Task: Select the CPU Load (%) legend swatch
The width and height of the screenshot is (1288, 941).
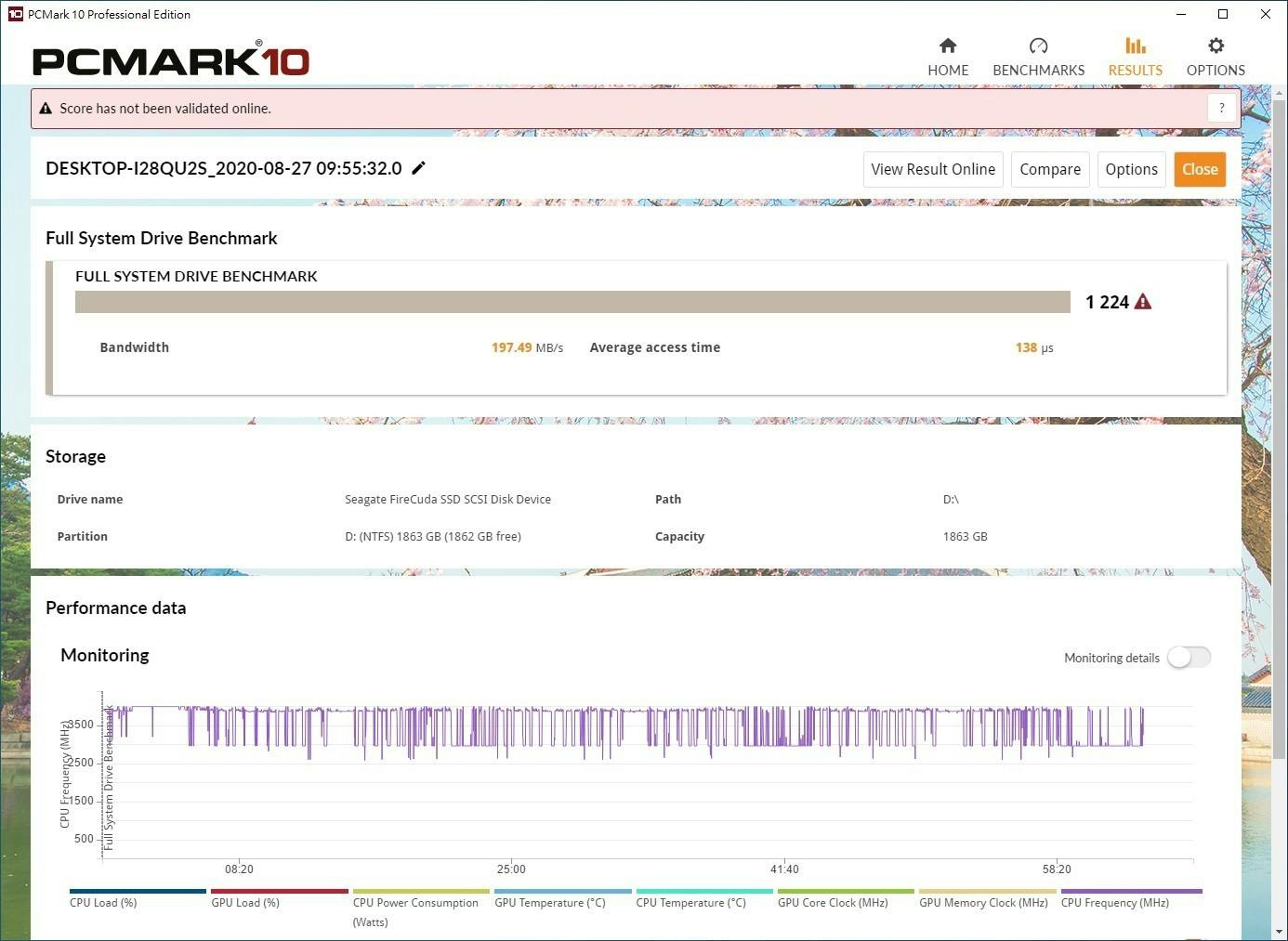Action: pyautogui.click(x=138, y=891)
